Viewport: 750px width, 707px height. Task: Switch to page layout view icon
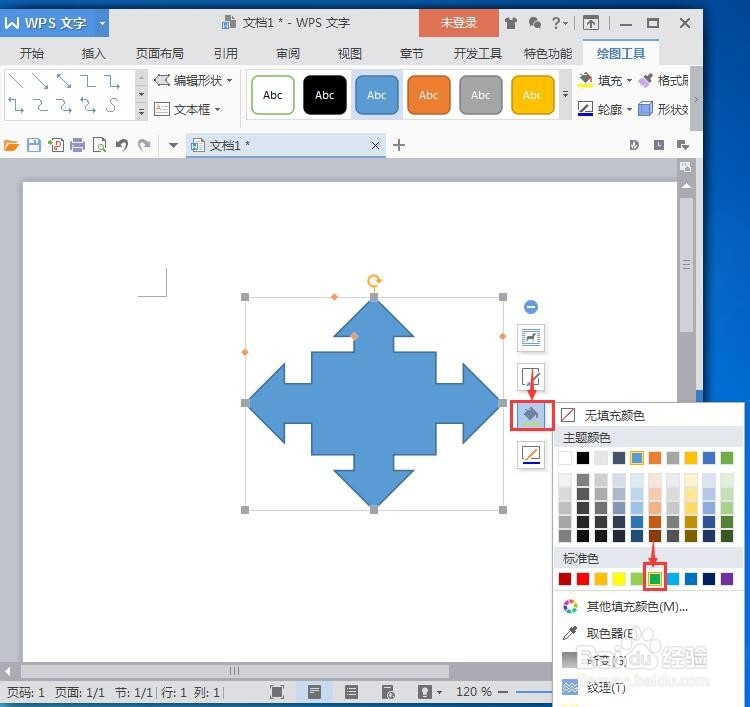tap(314, 692)
